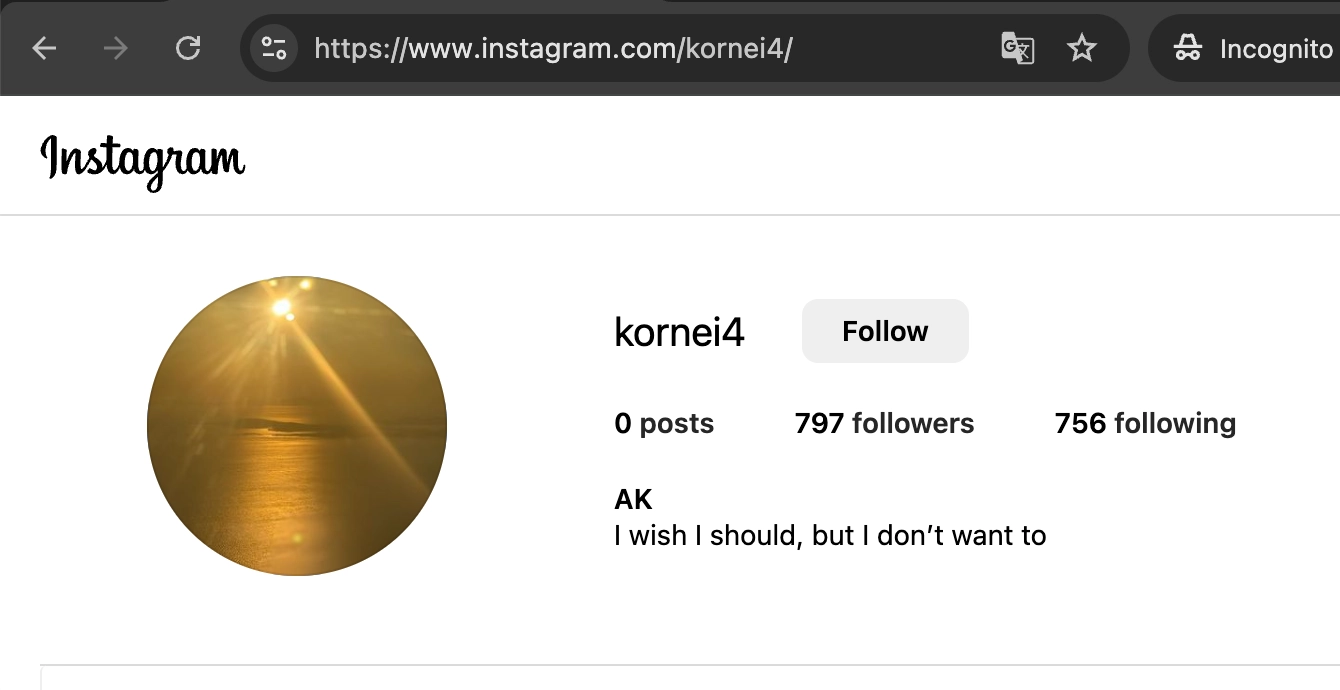Viewport: 1340px width, 690px height.
Task: Navigate back with the back arrow
Action: (x=44, y=47)
